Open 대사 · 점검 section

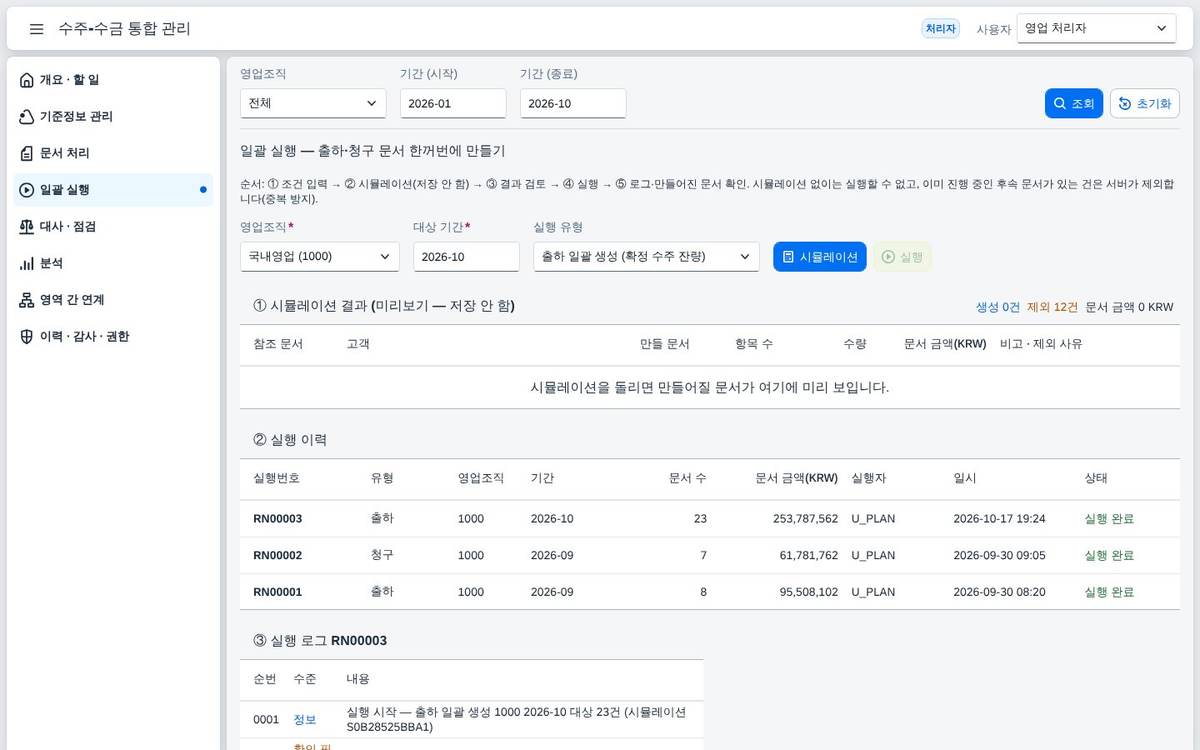pos(113,227)
